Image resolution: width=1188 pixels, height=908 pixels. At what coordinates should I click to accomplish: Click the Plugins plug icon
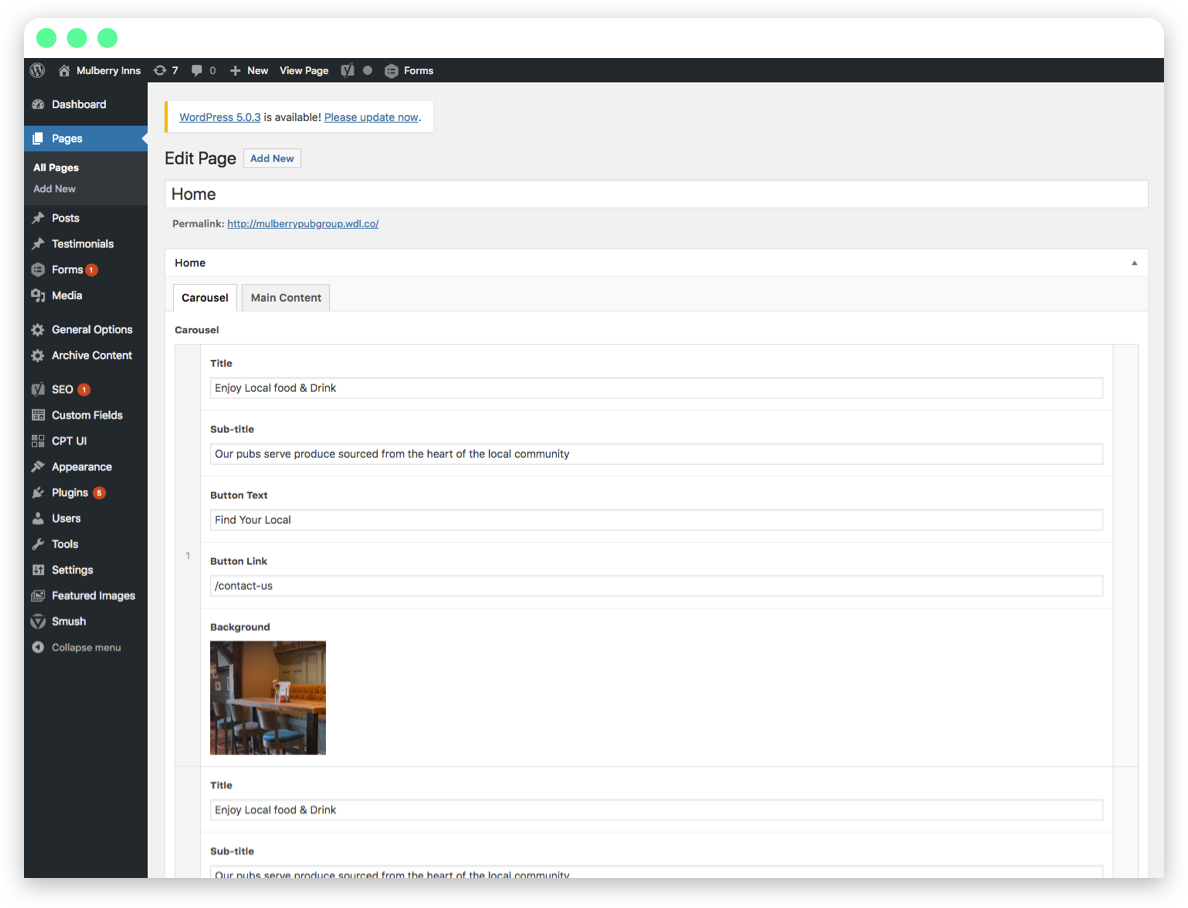[x=38, y=493]
